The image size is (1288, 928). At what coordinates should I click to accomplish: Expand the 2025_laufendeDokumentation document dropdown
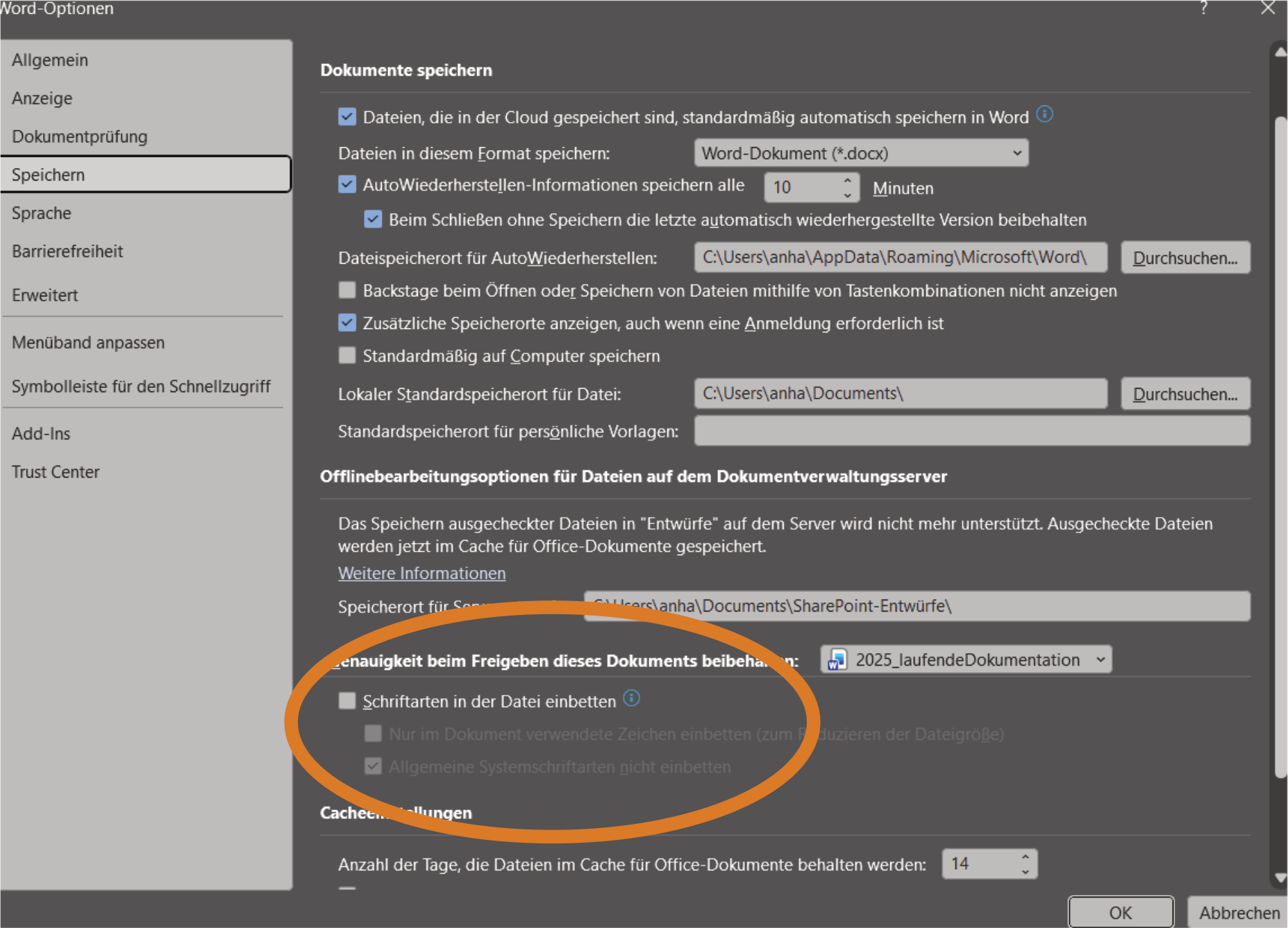1100,659
